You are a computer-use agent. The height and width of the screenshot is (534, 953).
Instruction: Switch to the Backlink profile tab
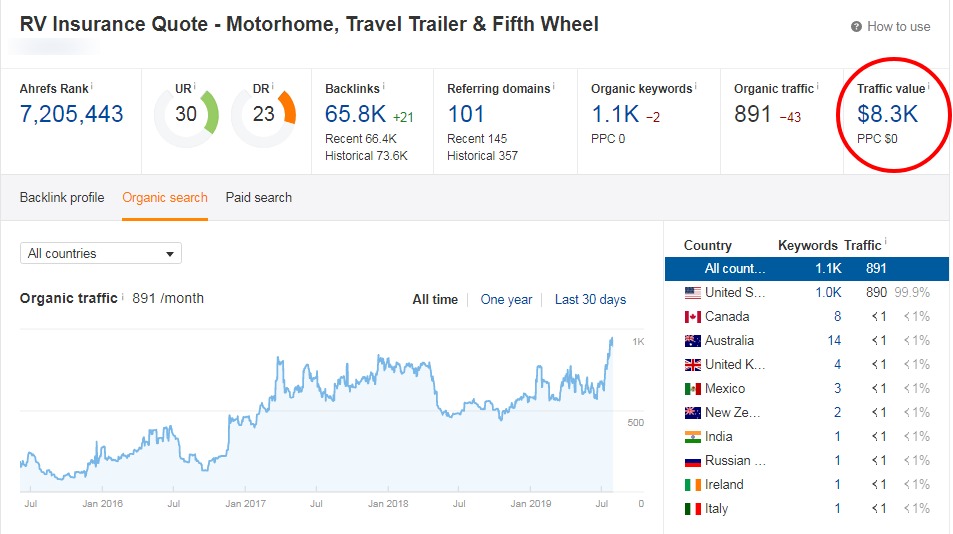pos(62,197)
